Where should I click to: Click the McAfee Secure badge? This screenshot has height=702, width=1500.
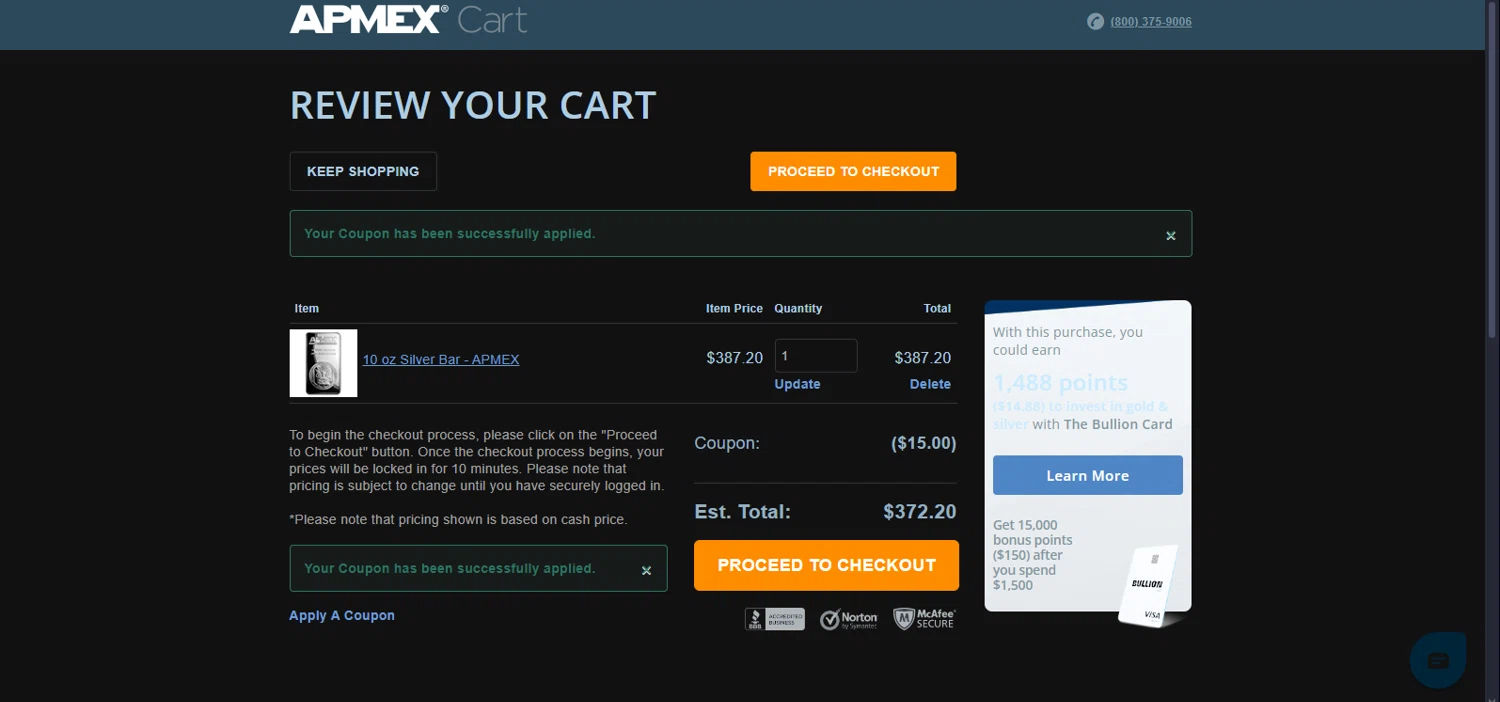click(x=924, y=619)
